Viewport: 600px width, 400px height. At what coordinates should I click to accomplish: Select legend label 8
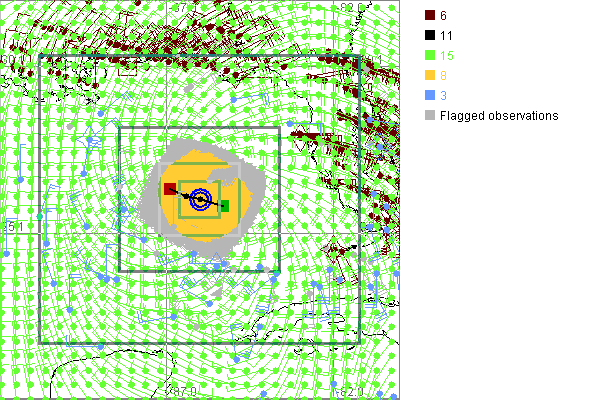pyautogui.click(x=444, y=75)
